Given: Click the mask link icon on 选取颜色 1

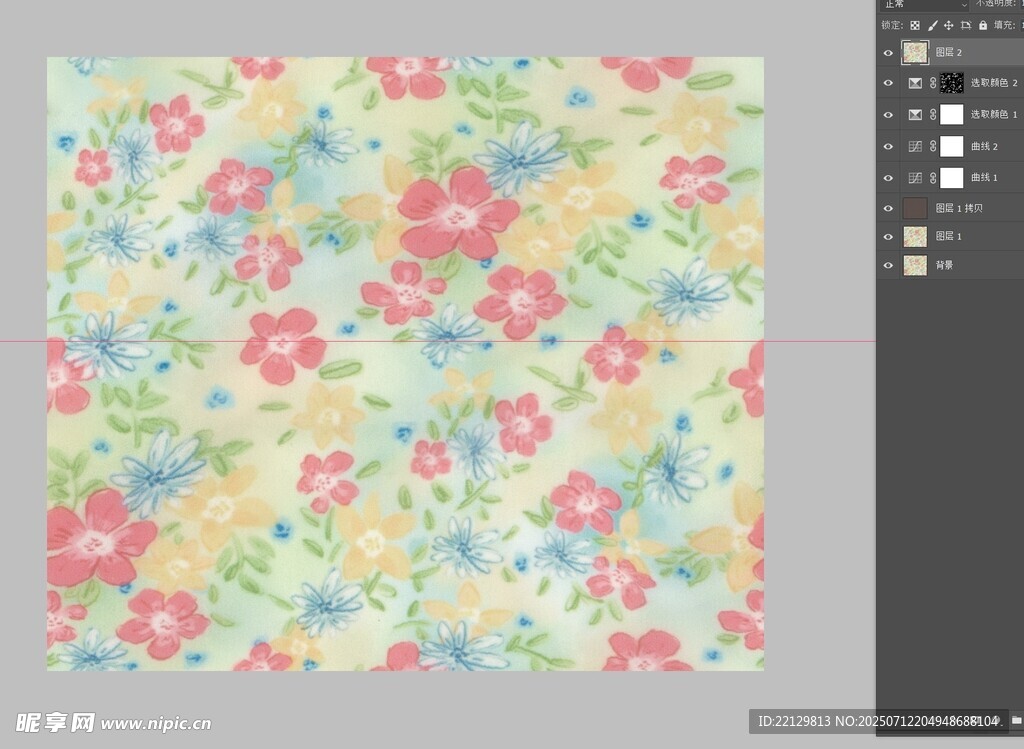Looking at the screenshot, I should coord(933,115).
